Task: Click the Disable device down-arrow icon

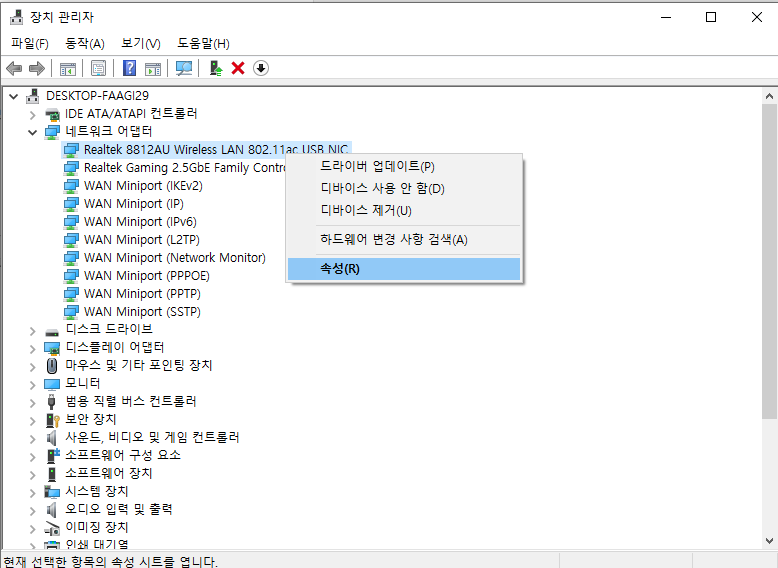Action: (261, 68)
